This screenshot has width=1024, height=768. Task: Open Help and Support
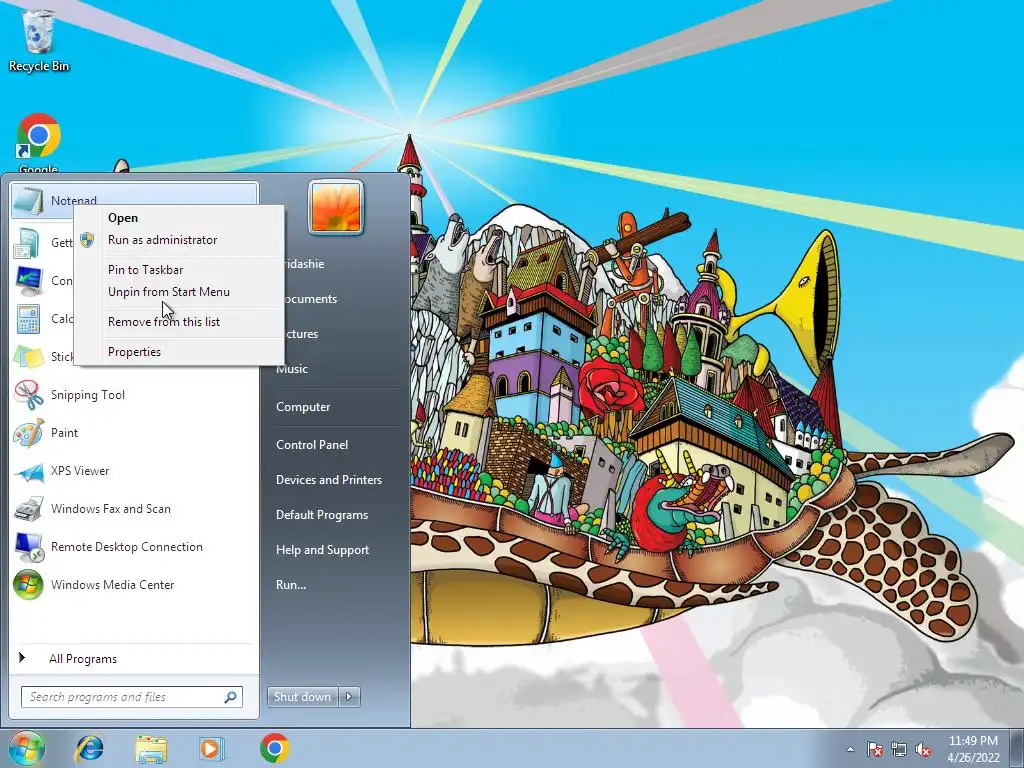[x=322, y=550]
